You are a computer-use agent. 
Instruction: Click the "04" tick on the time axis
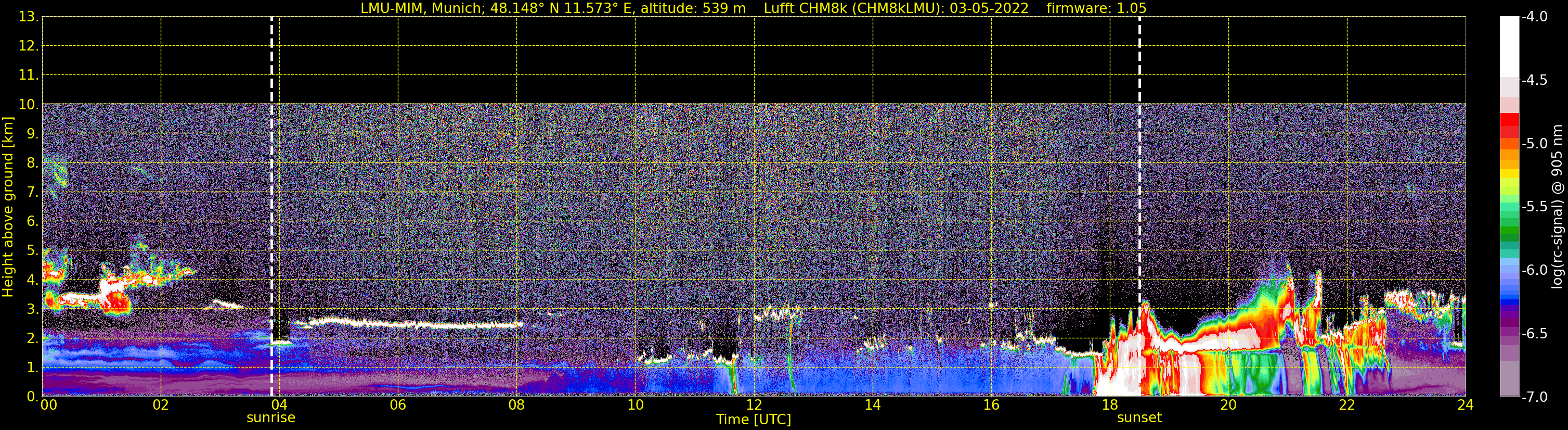click(x=279, y=405)
